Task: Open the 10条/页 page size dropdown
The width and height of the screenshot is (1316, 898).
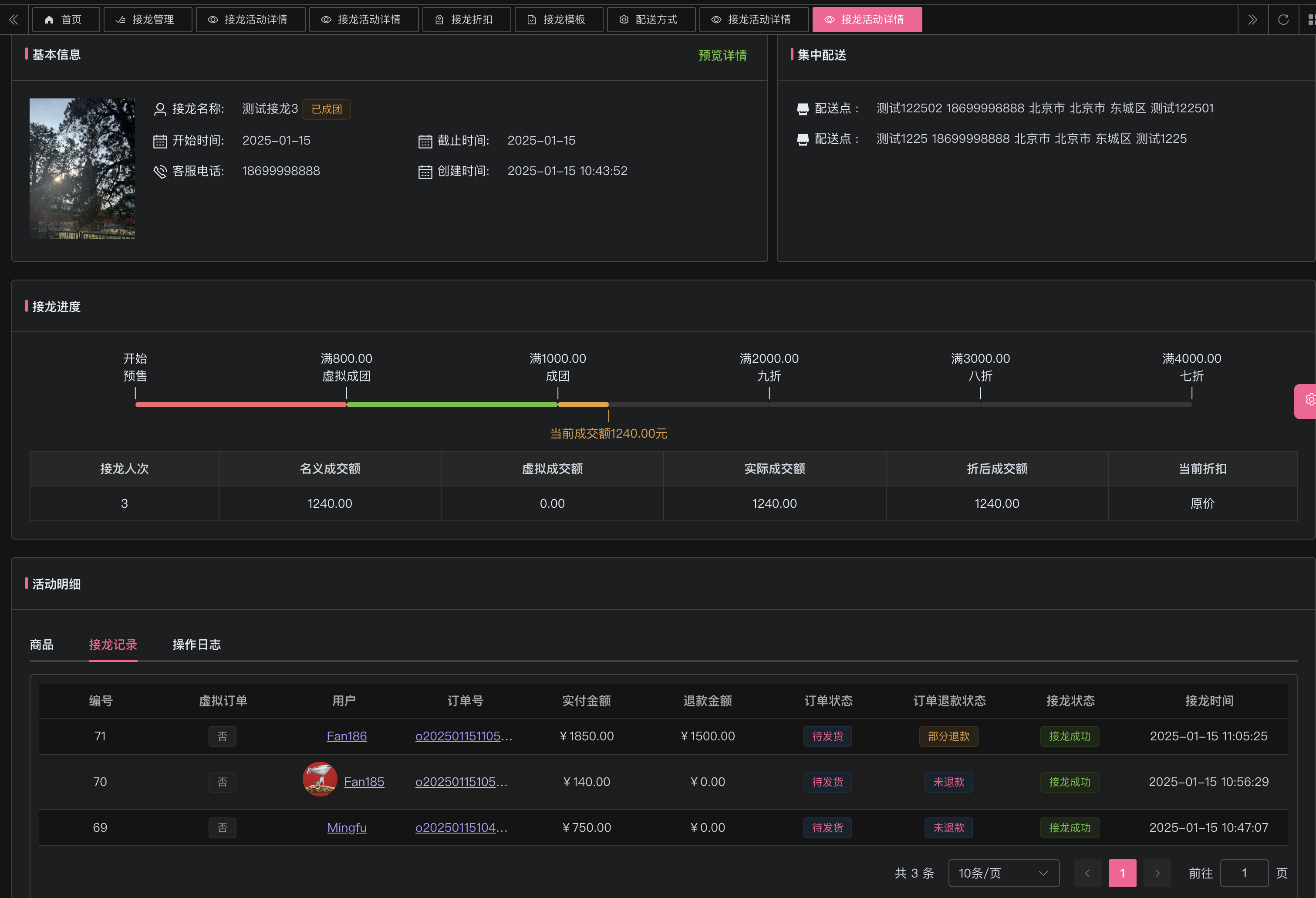Action: [x=1003, y=873]
